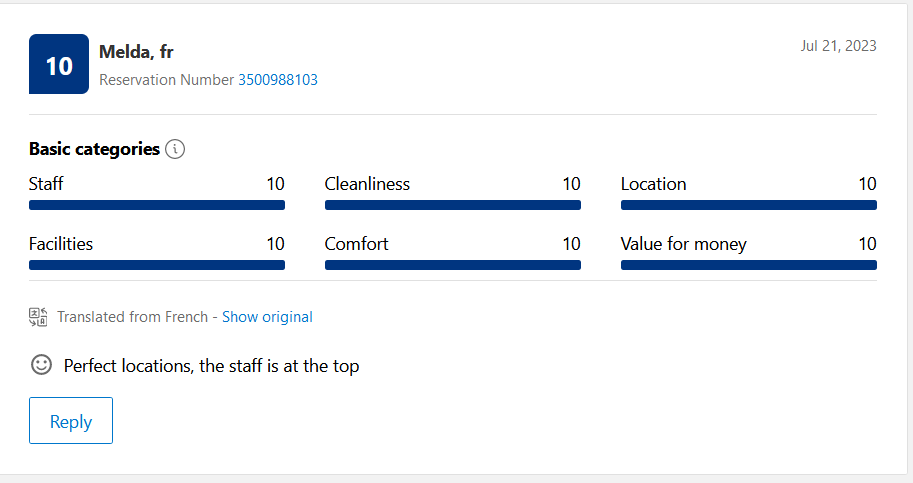
Task: Show original French review text
Action: [x=267, y=317]
